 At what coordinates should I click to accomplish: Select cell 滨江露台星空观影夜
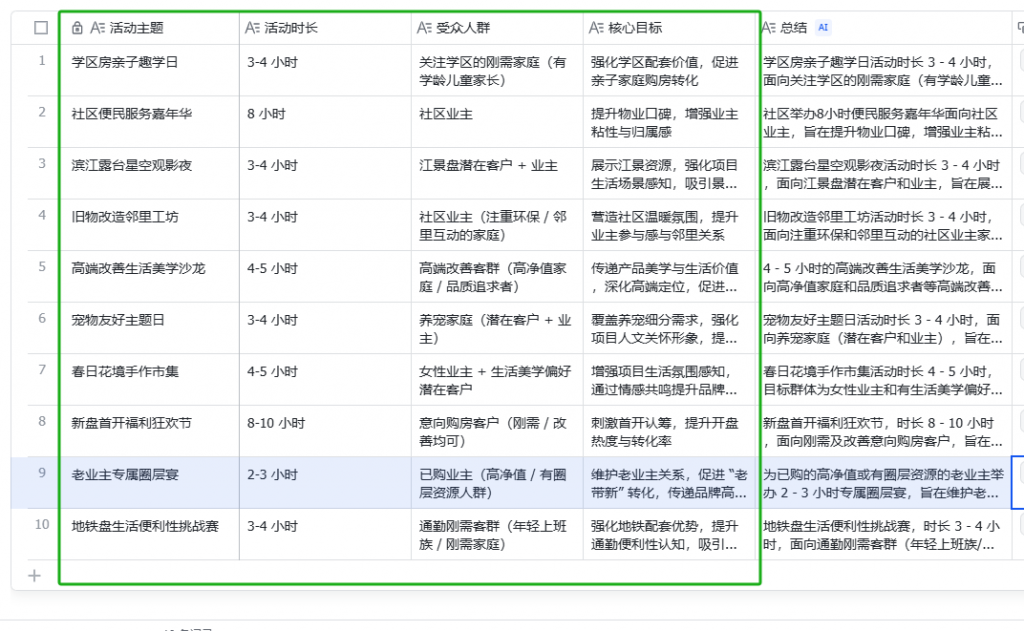coord(150,174)
